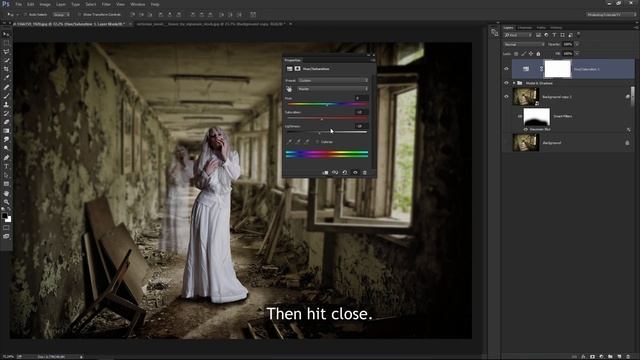Select the Rectangular Marquee tool
The height and width of the screenshot is (360, 640).
6,43
